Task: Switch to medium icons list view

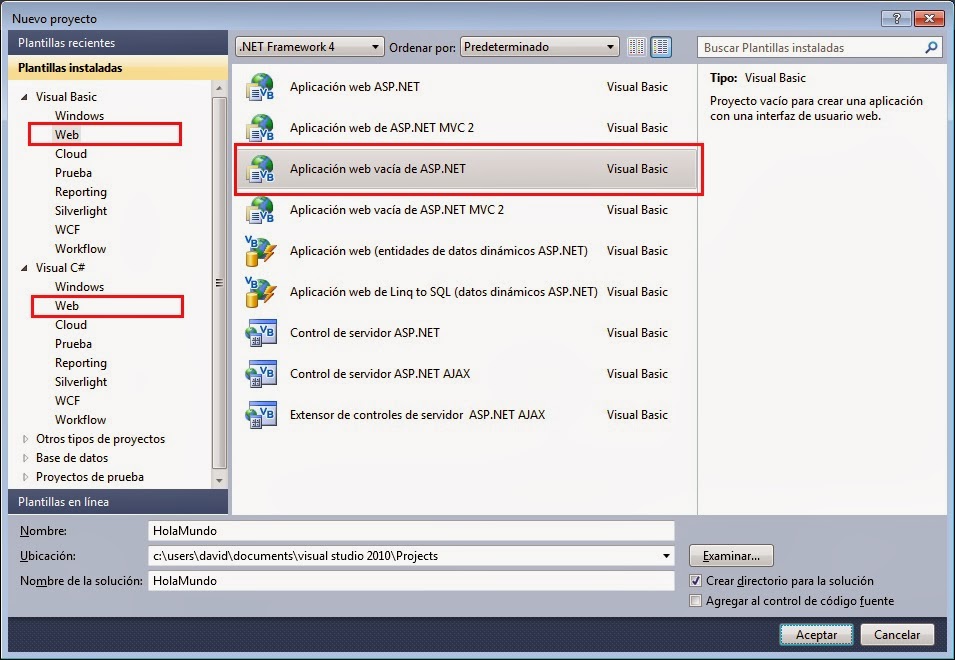Action: (x=661, y=47)
